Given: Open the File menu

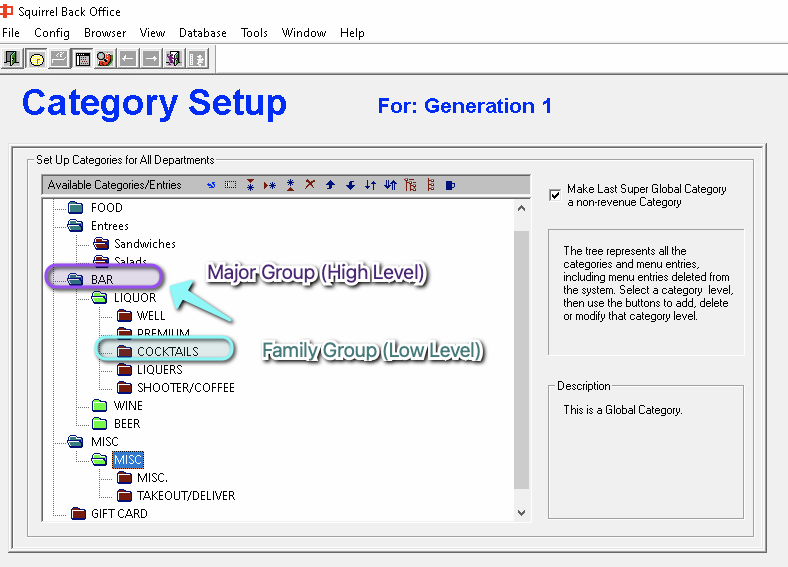Looking at the screenshot, I should coord(11,33).
